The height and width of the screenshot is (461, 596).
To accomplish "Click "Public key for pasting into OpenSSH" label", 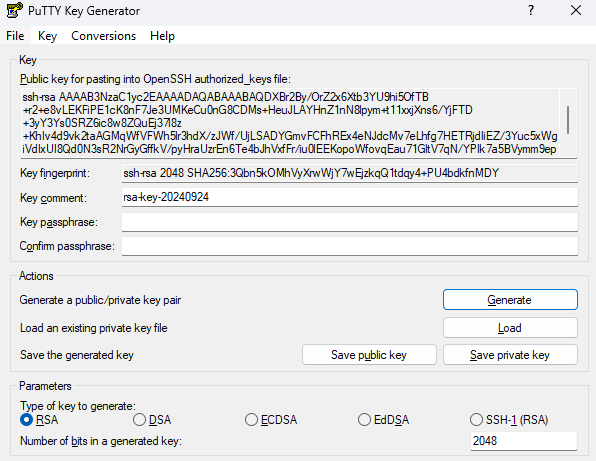I will point(155,79).
